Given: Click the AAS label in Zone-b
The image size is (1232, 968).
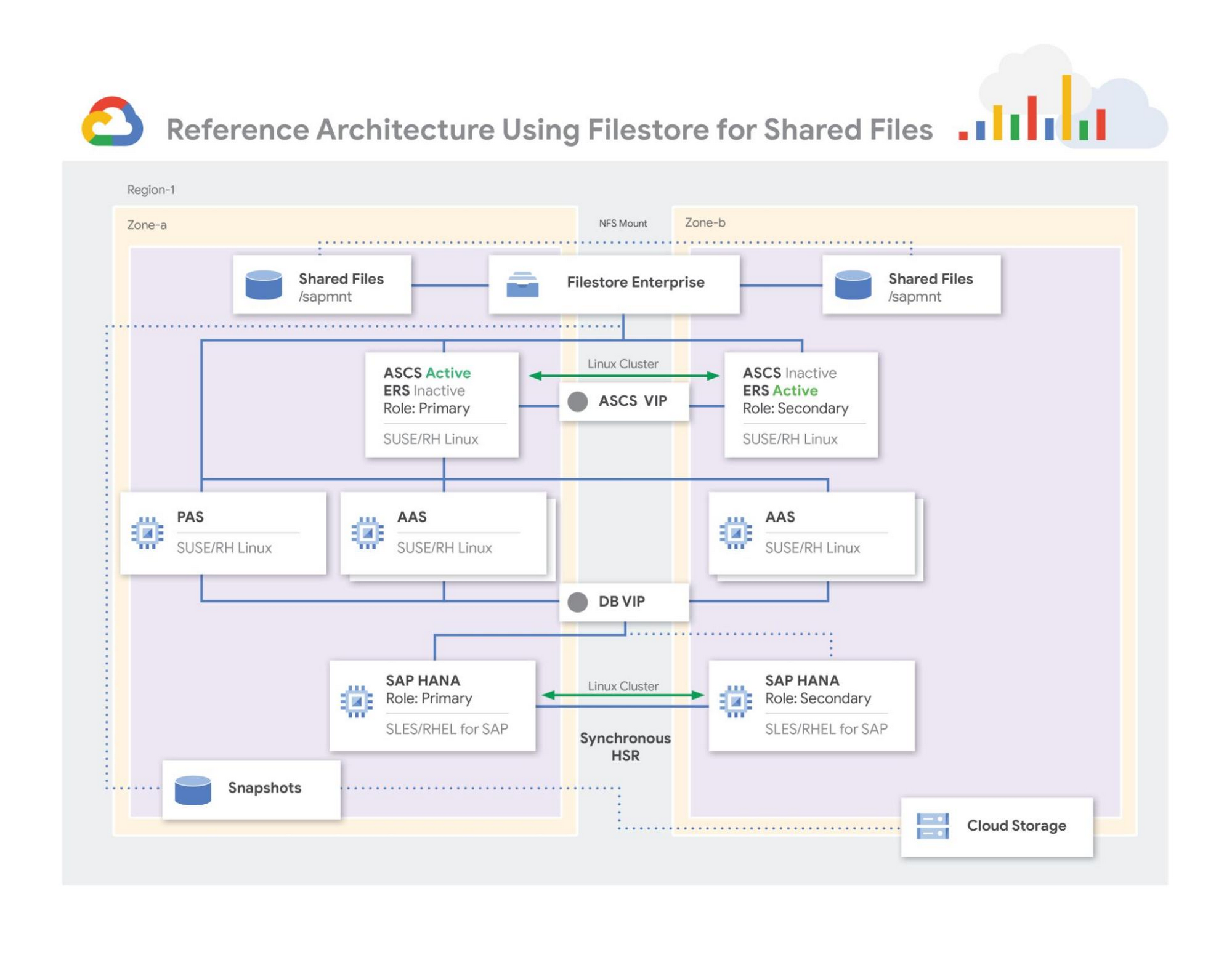Looking at the screenshot, I should click(780, 517).
